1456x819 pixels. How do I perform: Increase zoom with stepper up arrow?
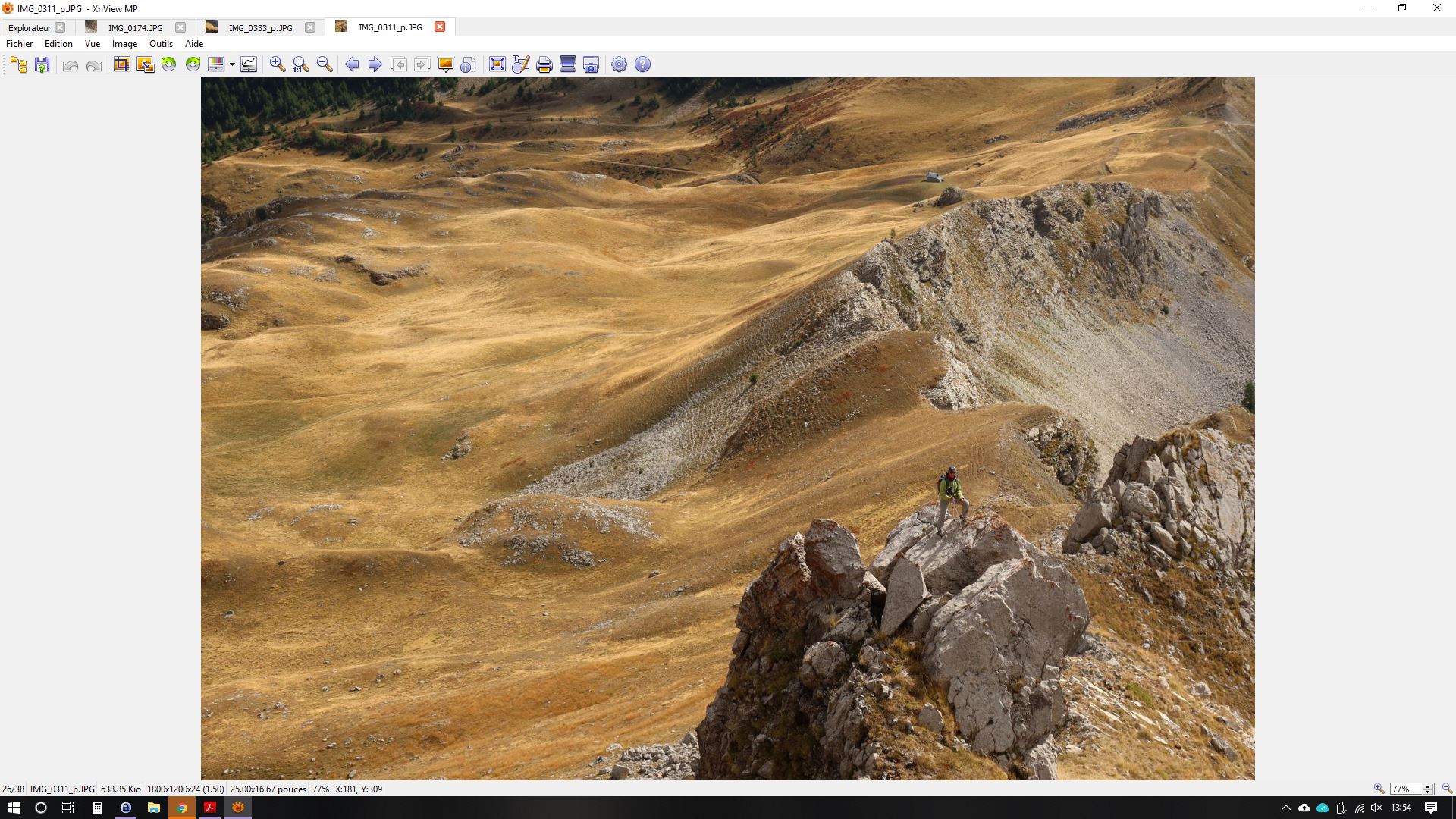click(1428, 786)
